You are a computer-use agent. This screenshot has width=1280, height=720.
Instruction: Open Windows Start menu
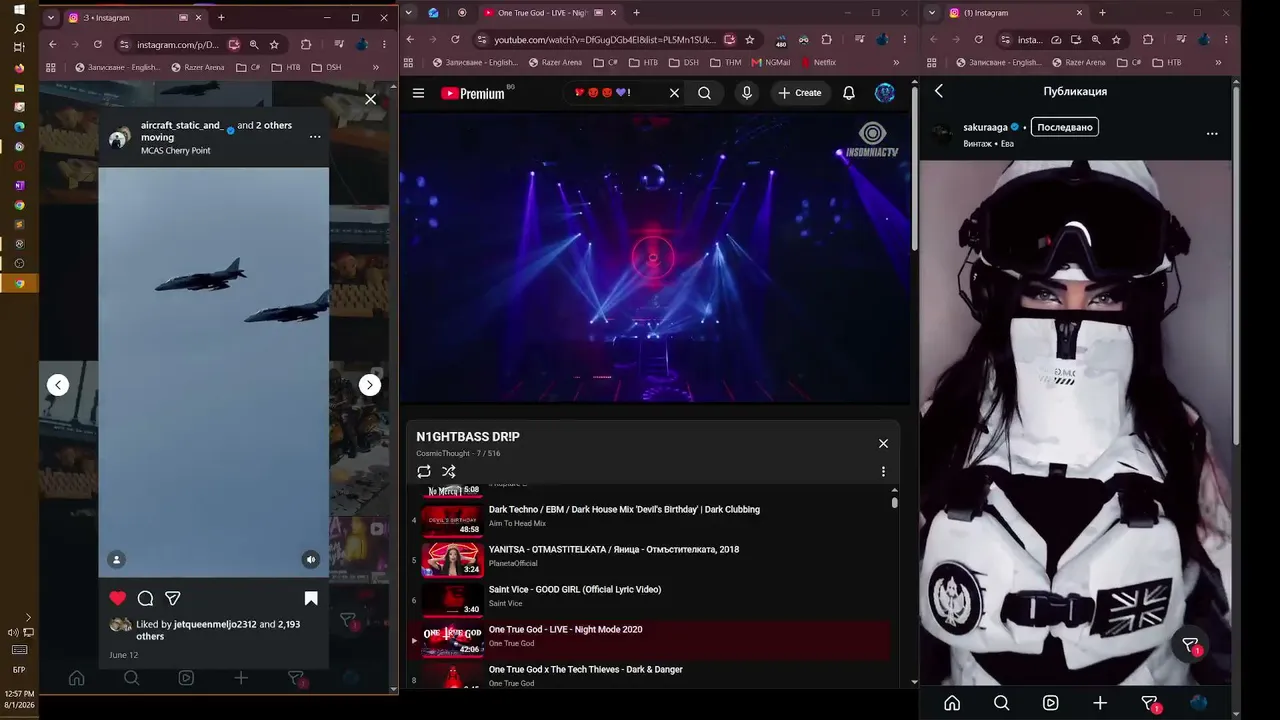point(19,9)
